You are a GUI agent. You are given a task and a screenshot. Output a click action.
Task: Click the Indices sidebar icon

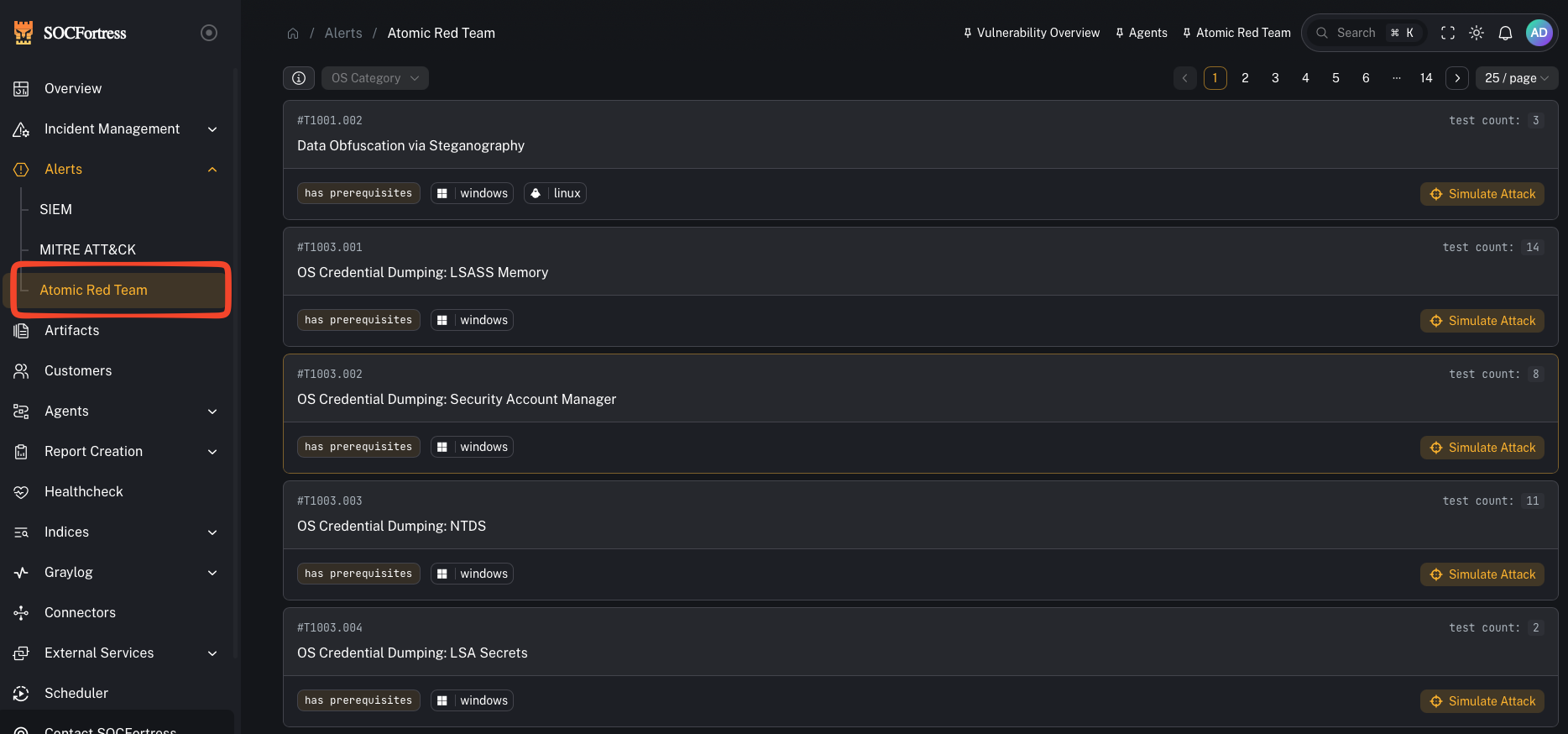pos(21,532)
